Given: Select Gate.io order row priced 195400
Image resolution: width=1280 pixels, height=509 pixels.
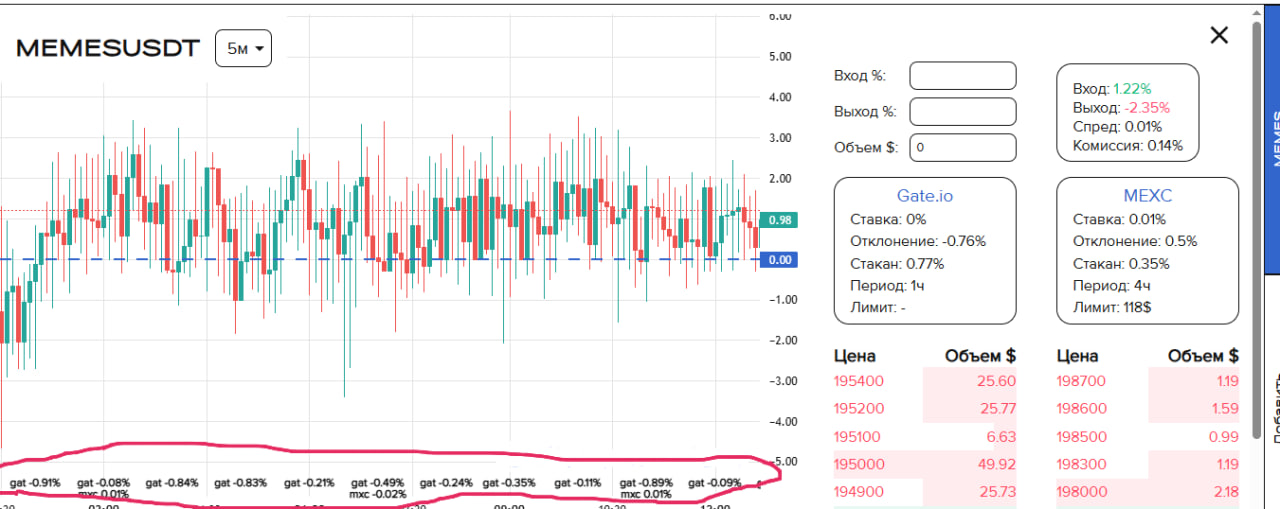Looking at the screenshot, I should point(925,381).
